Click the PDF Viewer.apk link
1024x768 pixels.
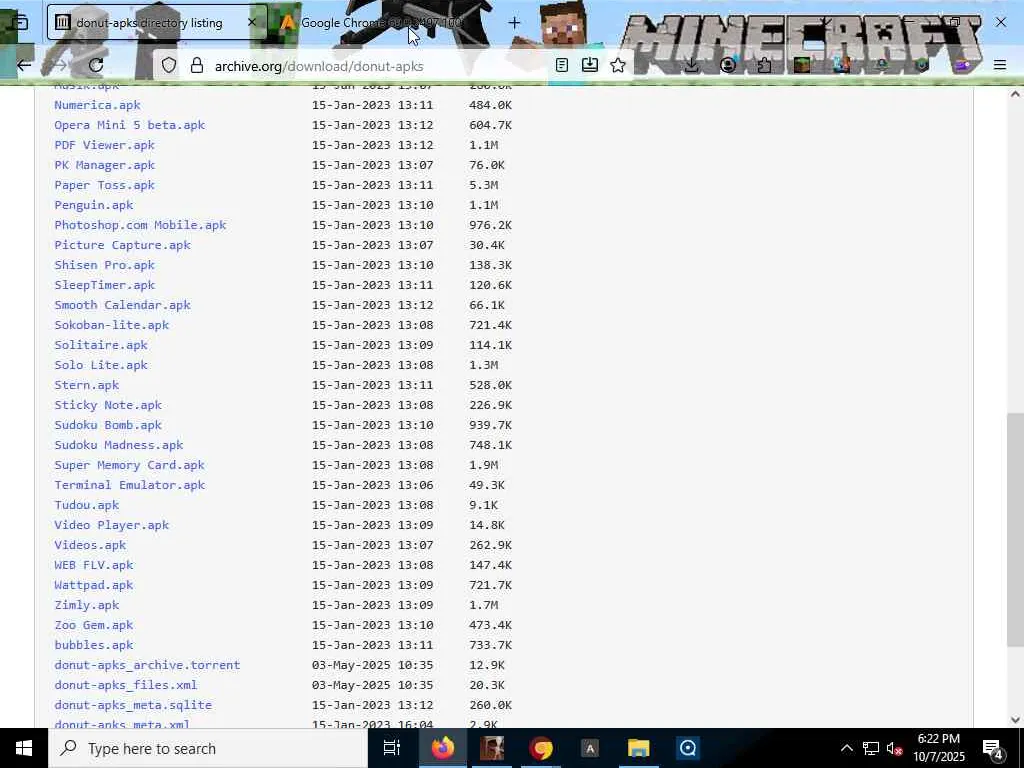(104, 145)
